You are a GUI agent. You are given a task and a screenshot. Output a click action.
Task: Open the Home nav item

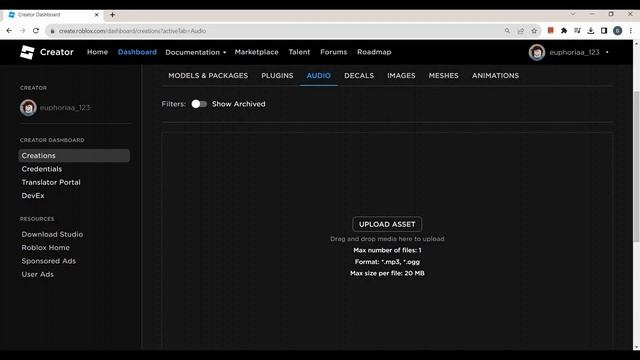point(97,52)
